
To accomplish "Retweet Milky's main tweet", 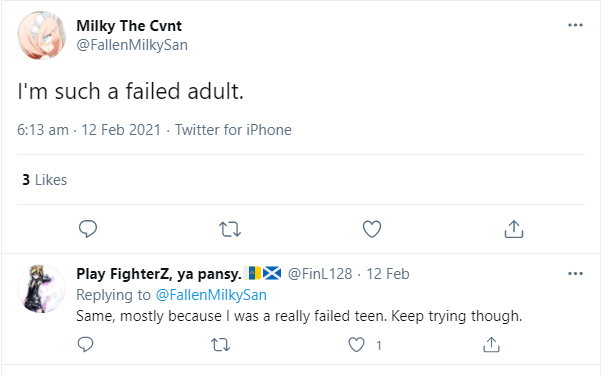I will click(230, 229).
